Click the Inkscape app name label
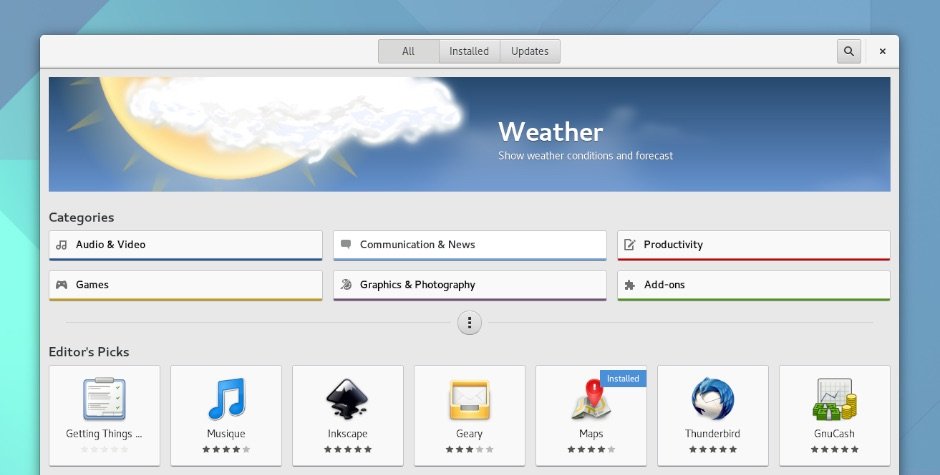 tap(348, 434)
